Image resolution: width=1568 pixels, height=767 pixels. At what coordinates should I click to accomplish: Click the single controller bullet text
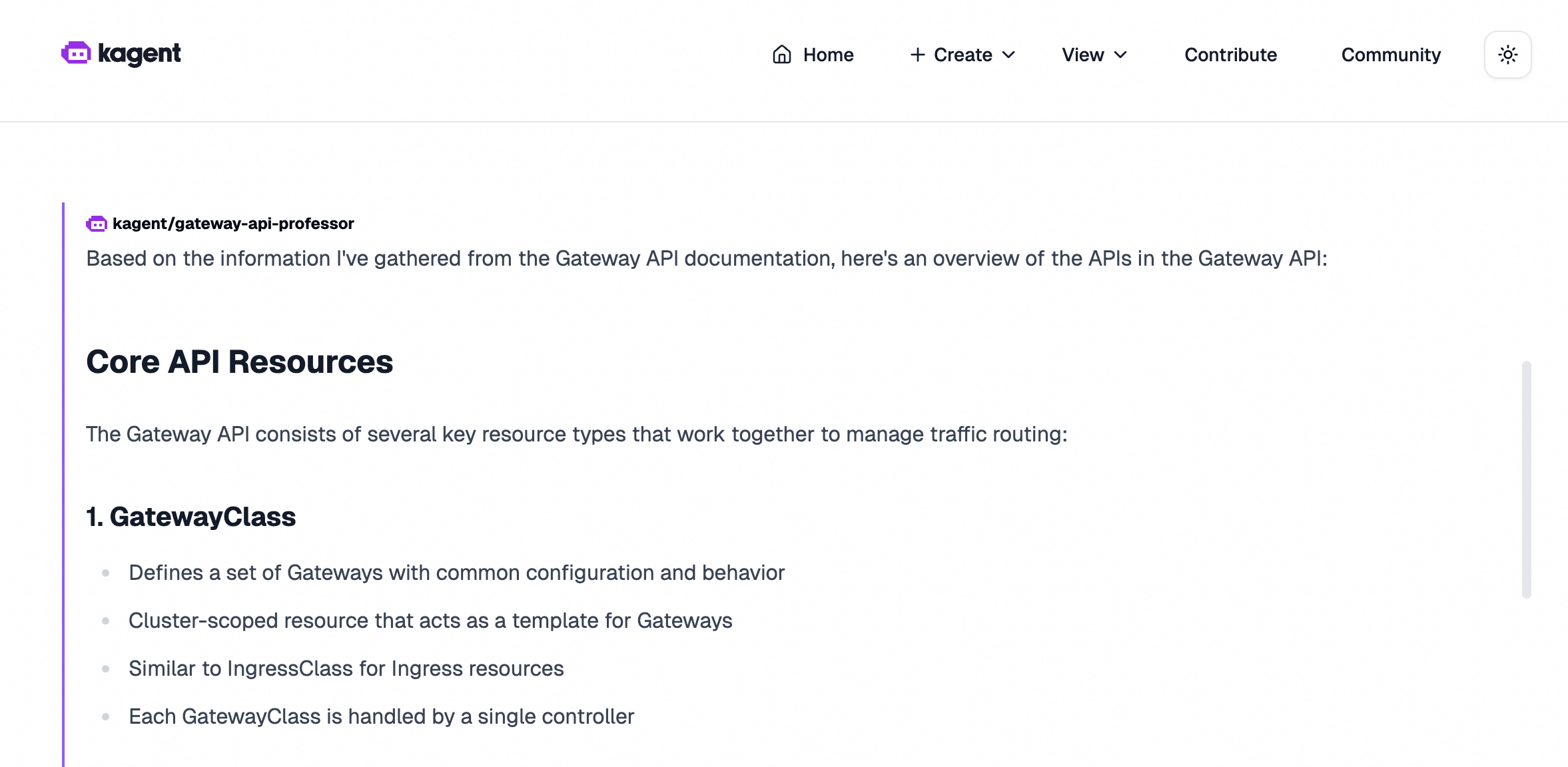(x=381, y=716)
